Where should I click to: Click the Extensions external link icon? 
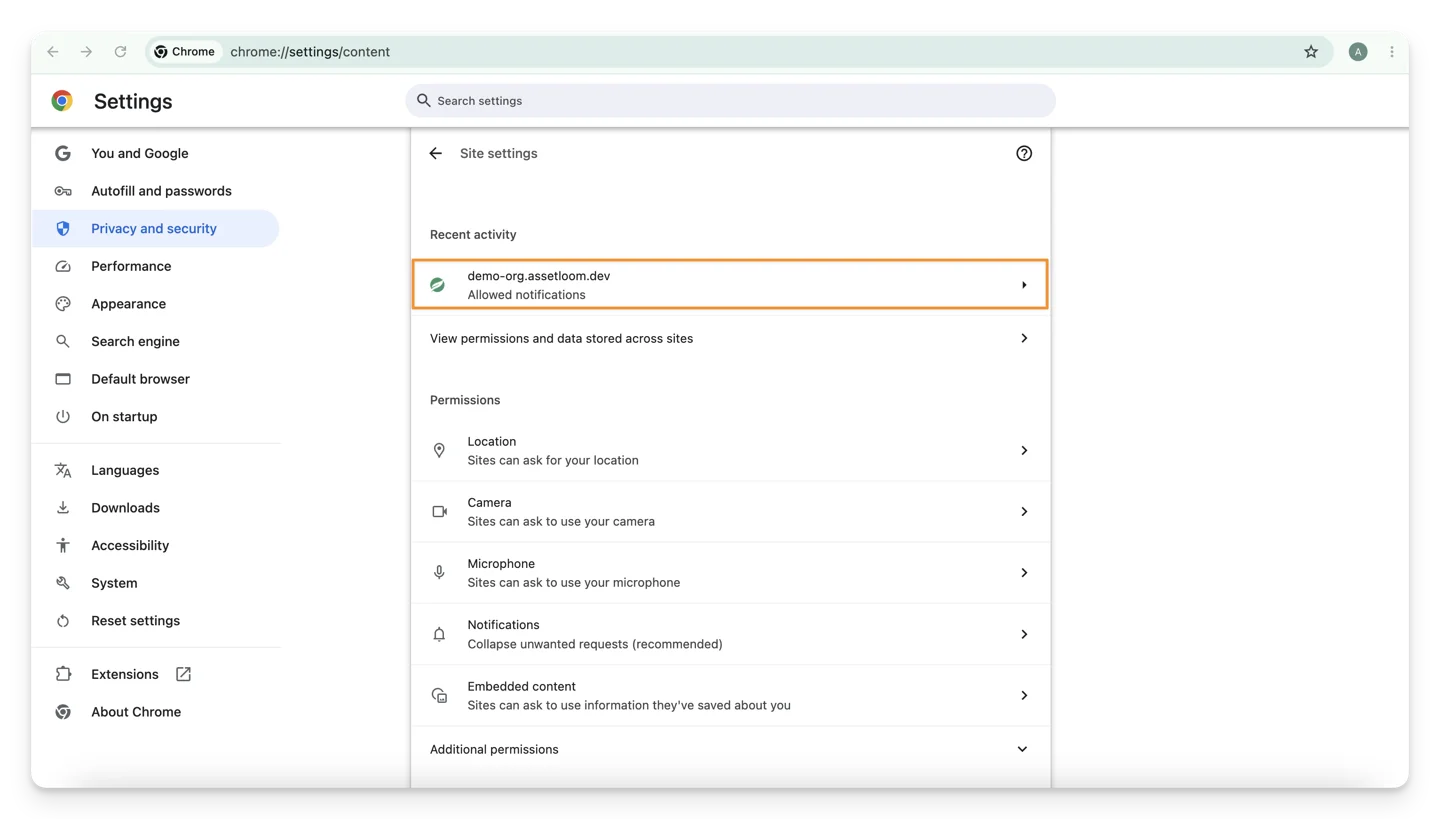click(x=183, y=674)
